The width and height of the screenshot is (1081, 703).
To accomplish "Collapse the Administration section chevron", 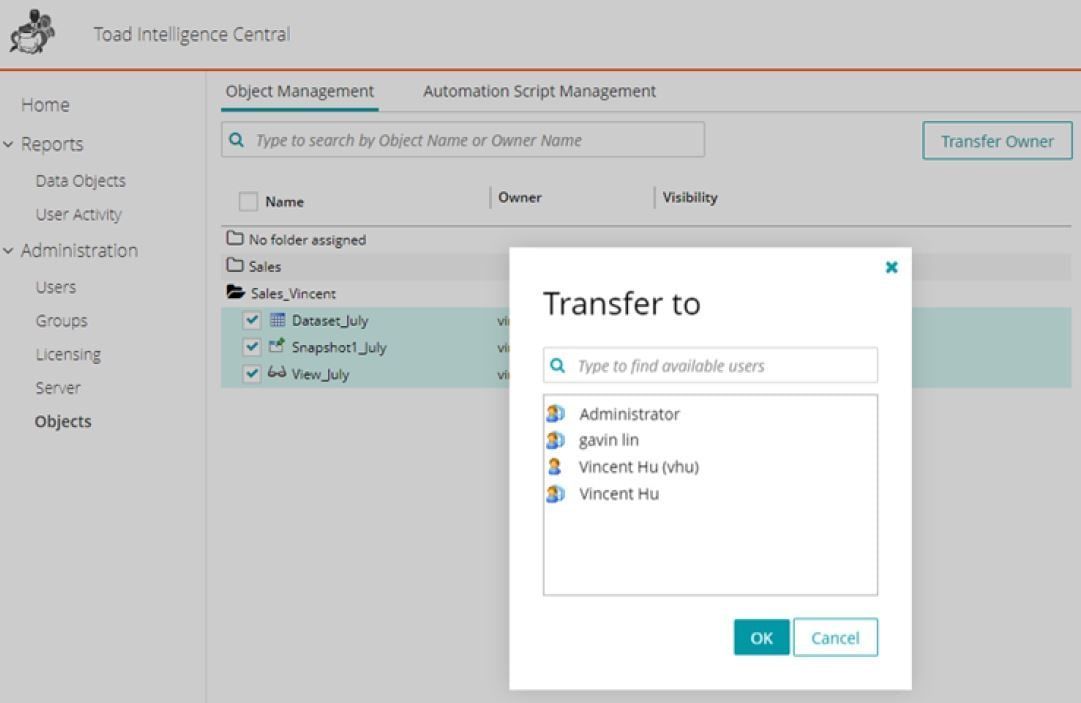I will [8, 250].
